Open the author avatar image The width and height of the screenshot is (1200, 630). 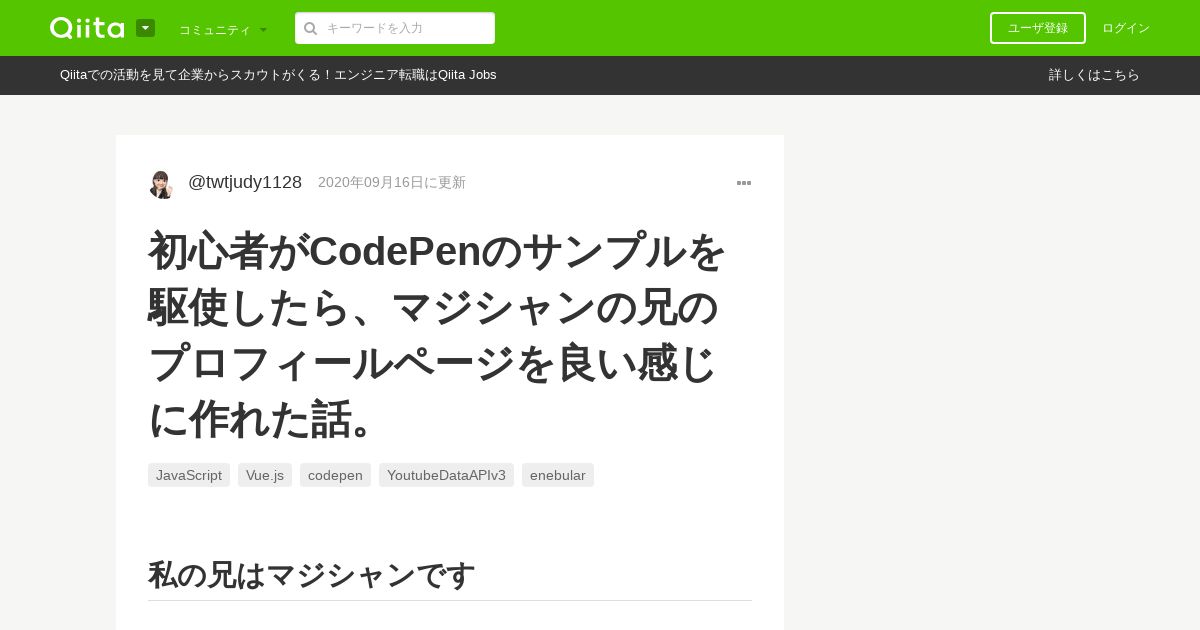(x=162, y=183)
